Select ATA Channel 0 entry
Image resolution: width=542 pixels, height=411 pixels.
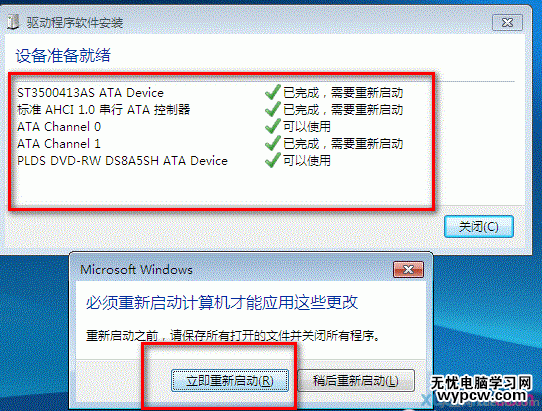(x=59, y=127)
